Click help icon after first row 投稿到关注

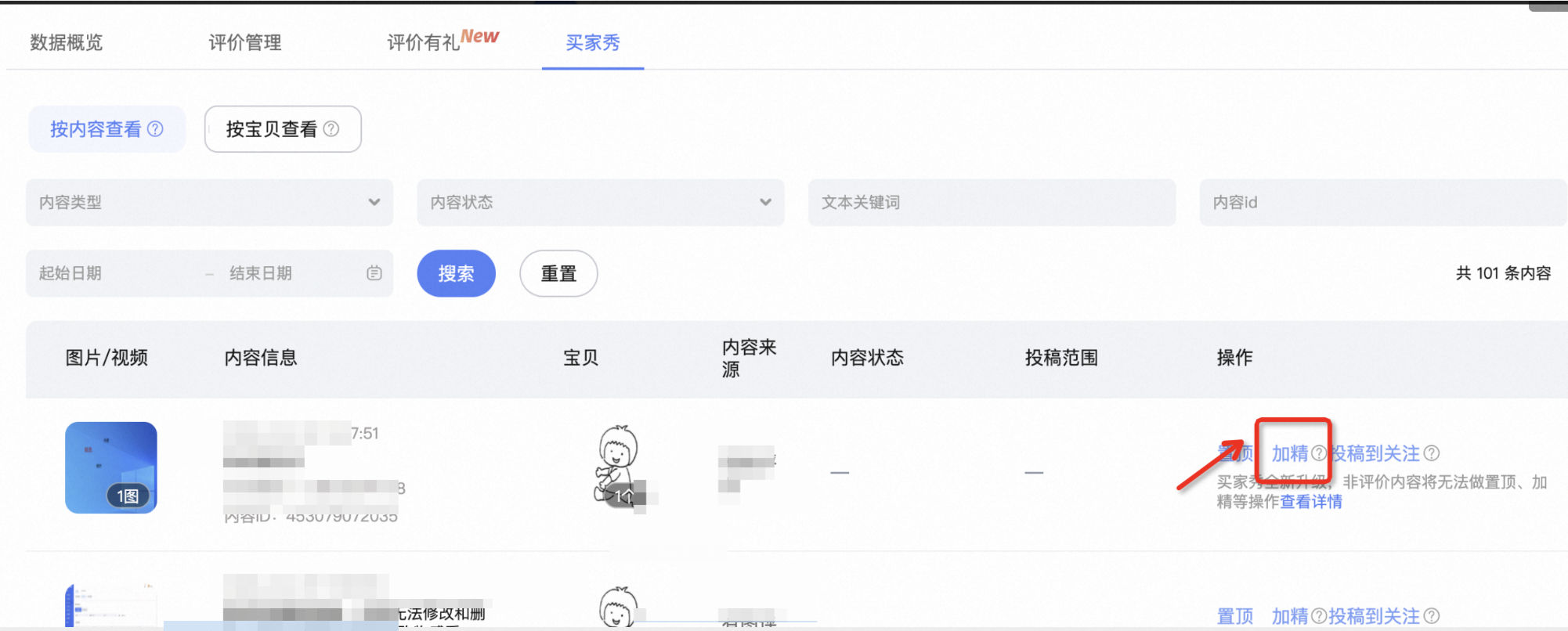[1432, 453]
